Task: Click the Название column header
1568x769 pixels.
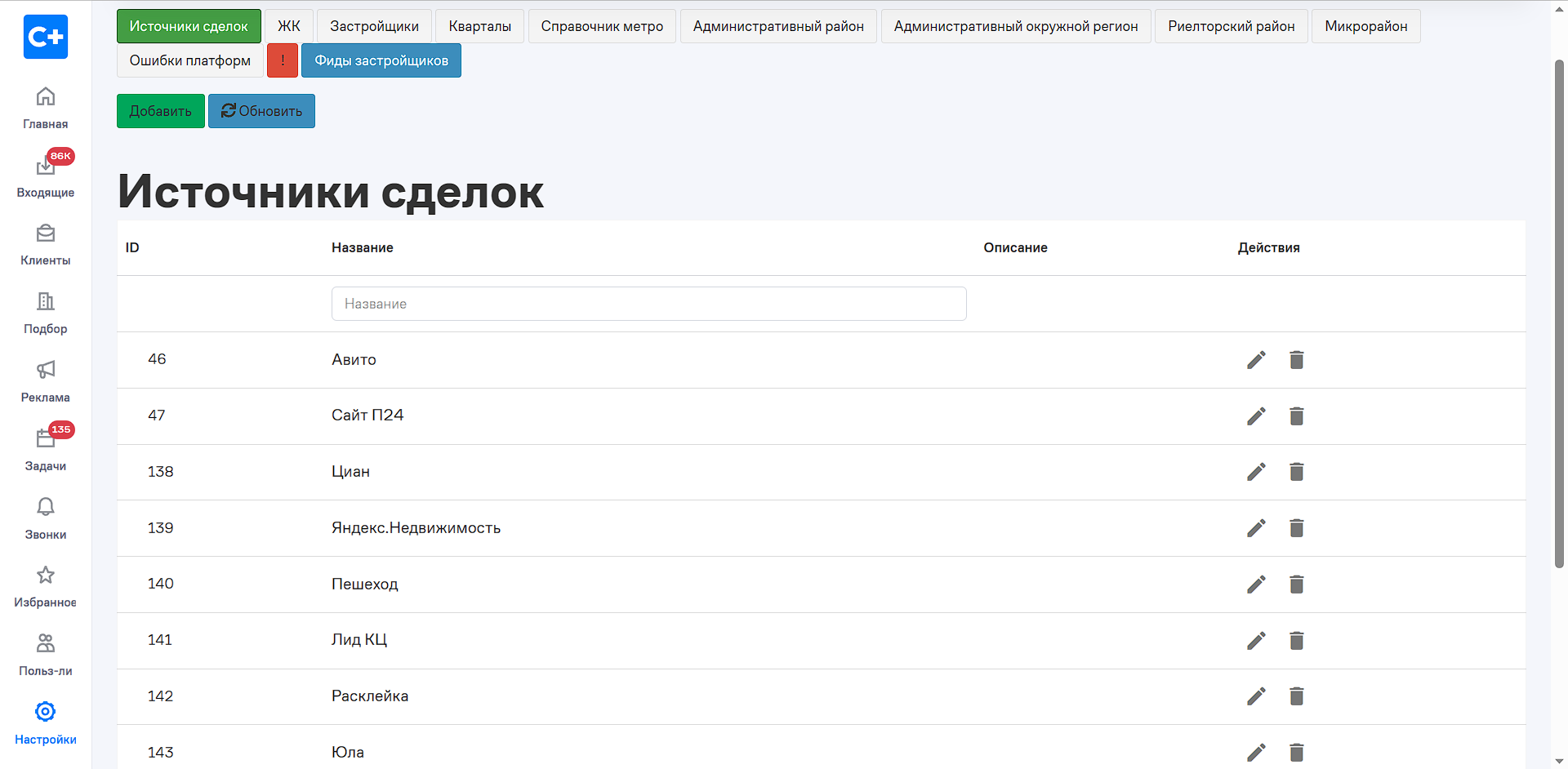Action: pos(363,247)
